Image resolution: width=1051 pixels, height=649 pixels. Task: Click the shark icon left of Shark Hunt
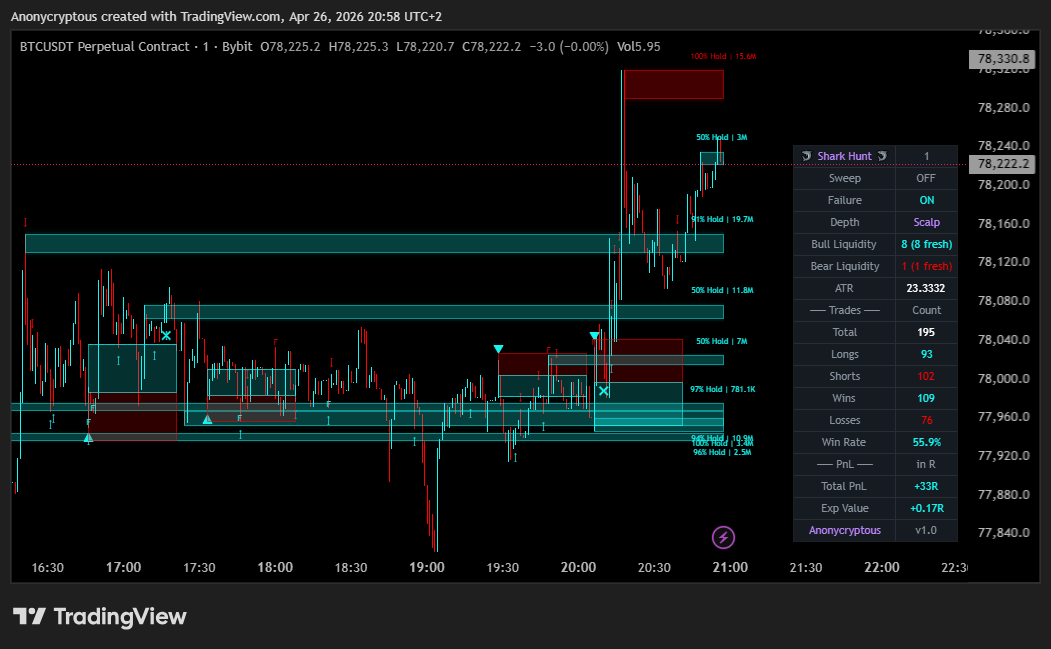(x=807, y=156)
